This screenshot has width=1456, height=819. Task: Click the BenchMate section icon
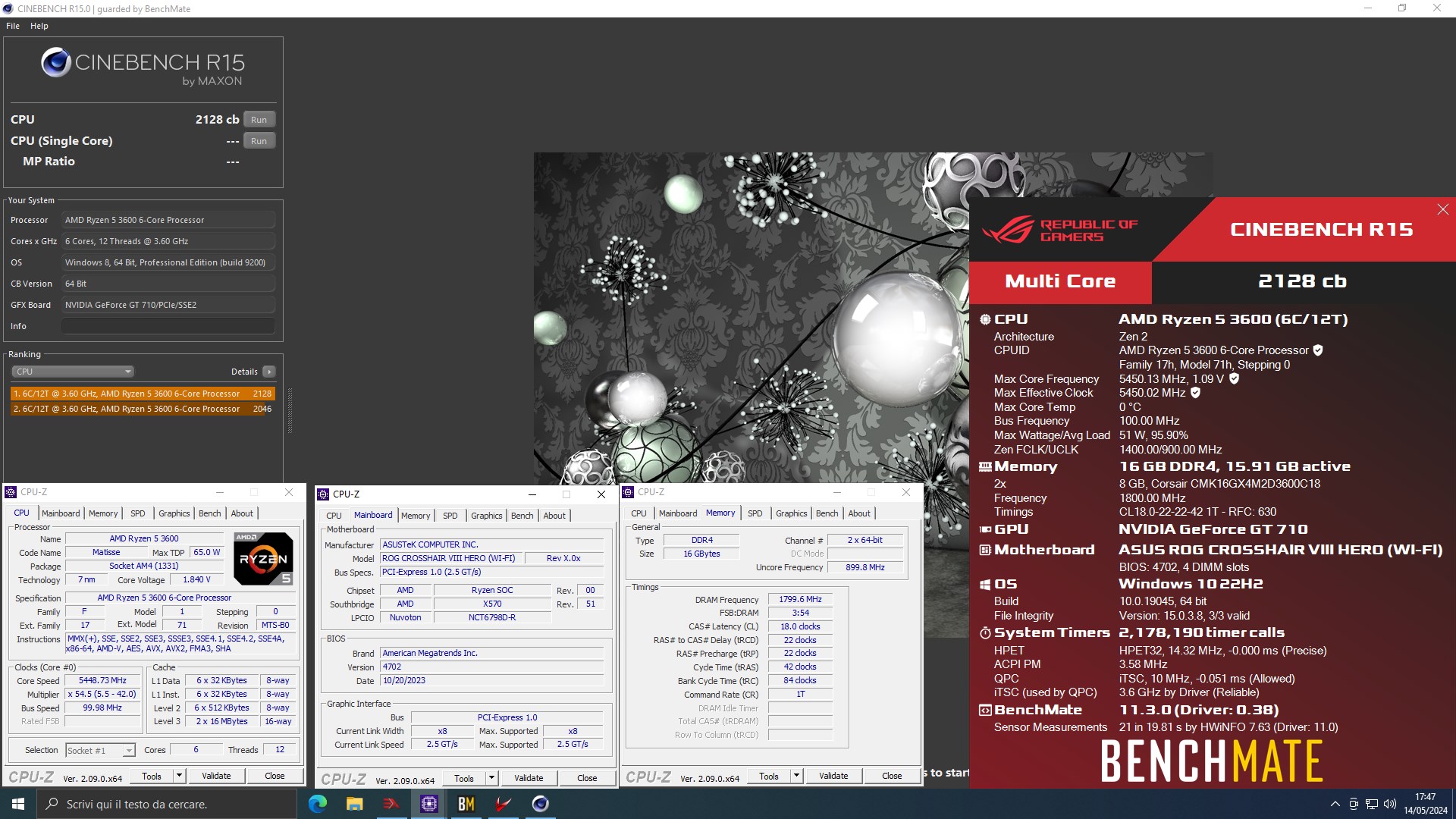coord(985,711)
